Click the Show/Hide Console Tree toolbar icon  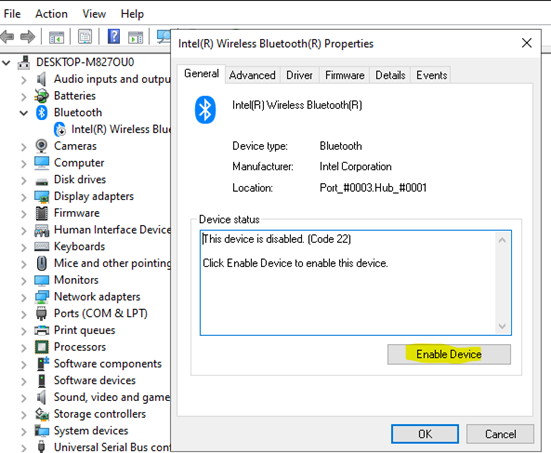(56, 37)
